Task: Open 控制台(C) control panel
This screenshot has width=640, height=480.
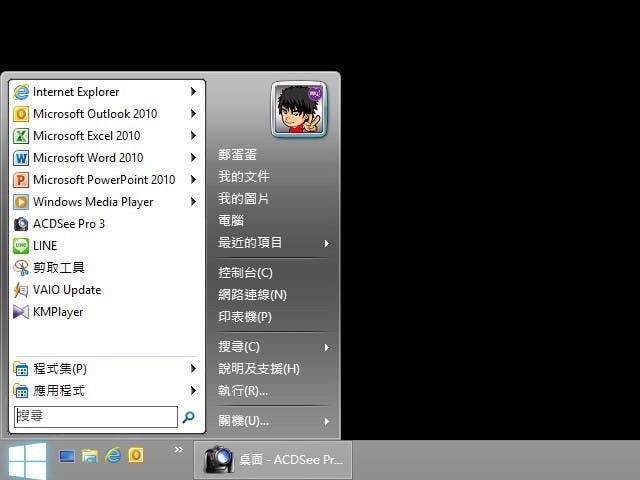Action: pos(245,273)
